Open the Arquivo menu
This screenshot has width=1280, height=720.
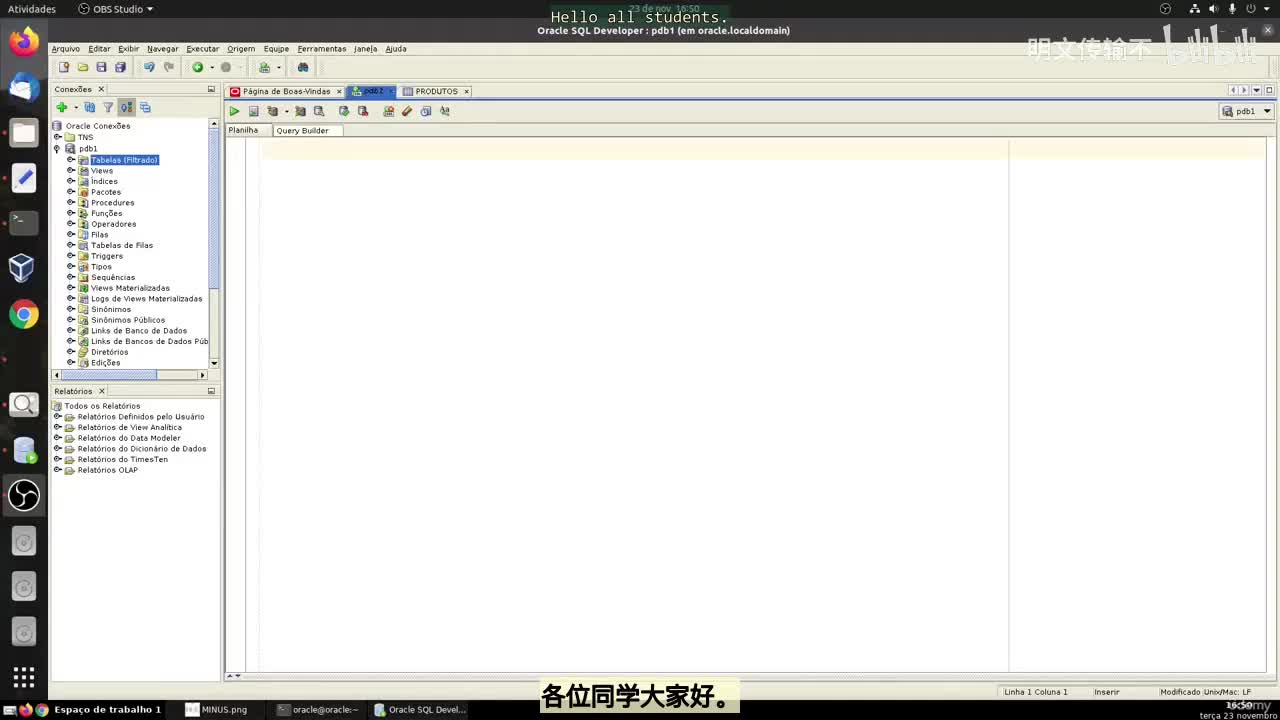[x=65, y=48]
